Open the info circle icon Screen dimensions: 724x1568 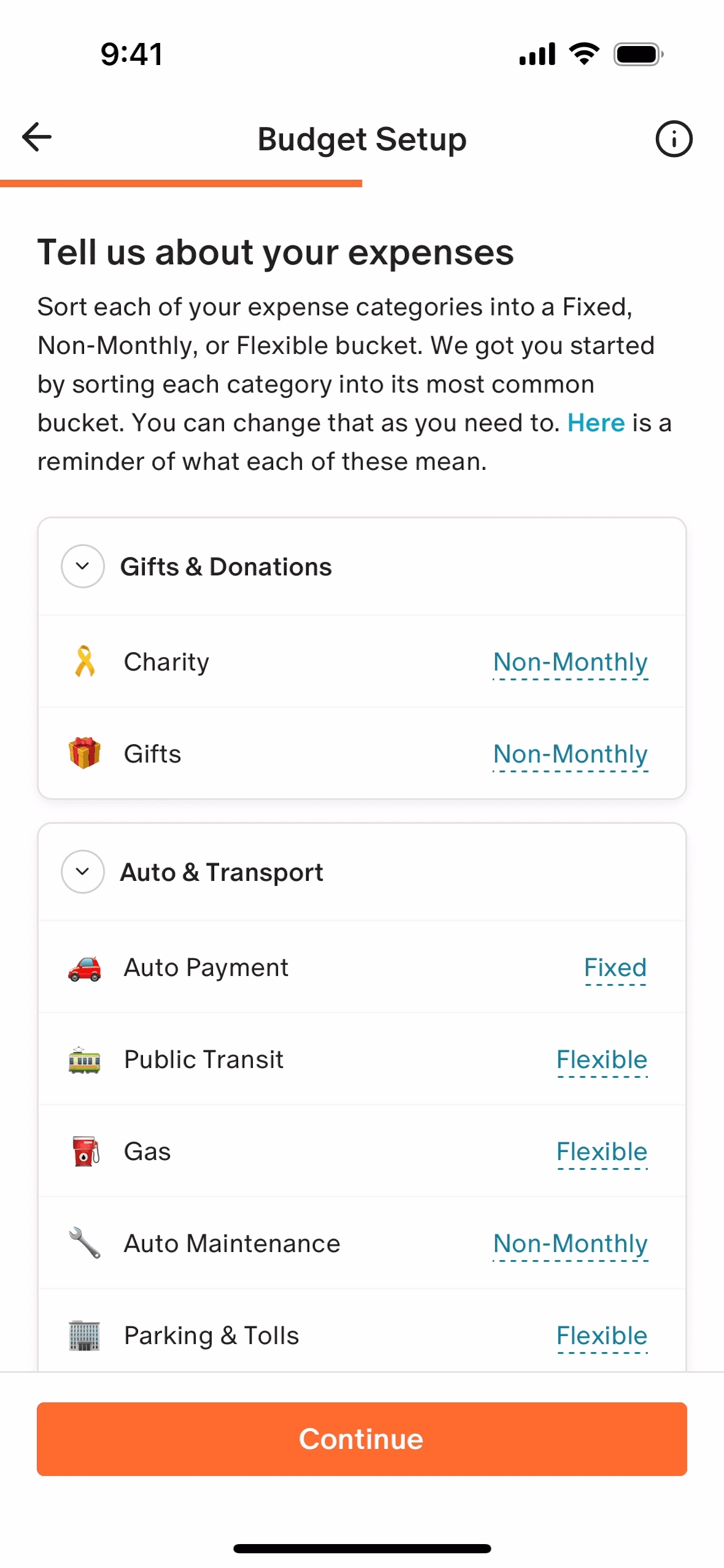click(673, 139)
